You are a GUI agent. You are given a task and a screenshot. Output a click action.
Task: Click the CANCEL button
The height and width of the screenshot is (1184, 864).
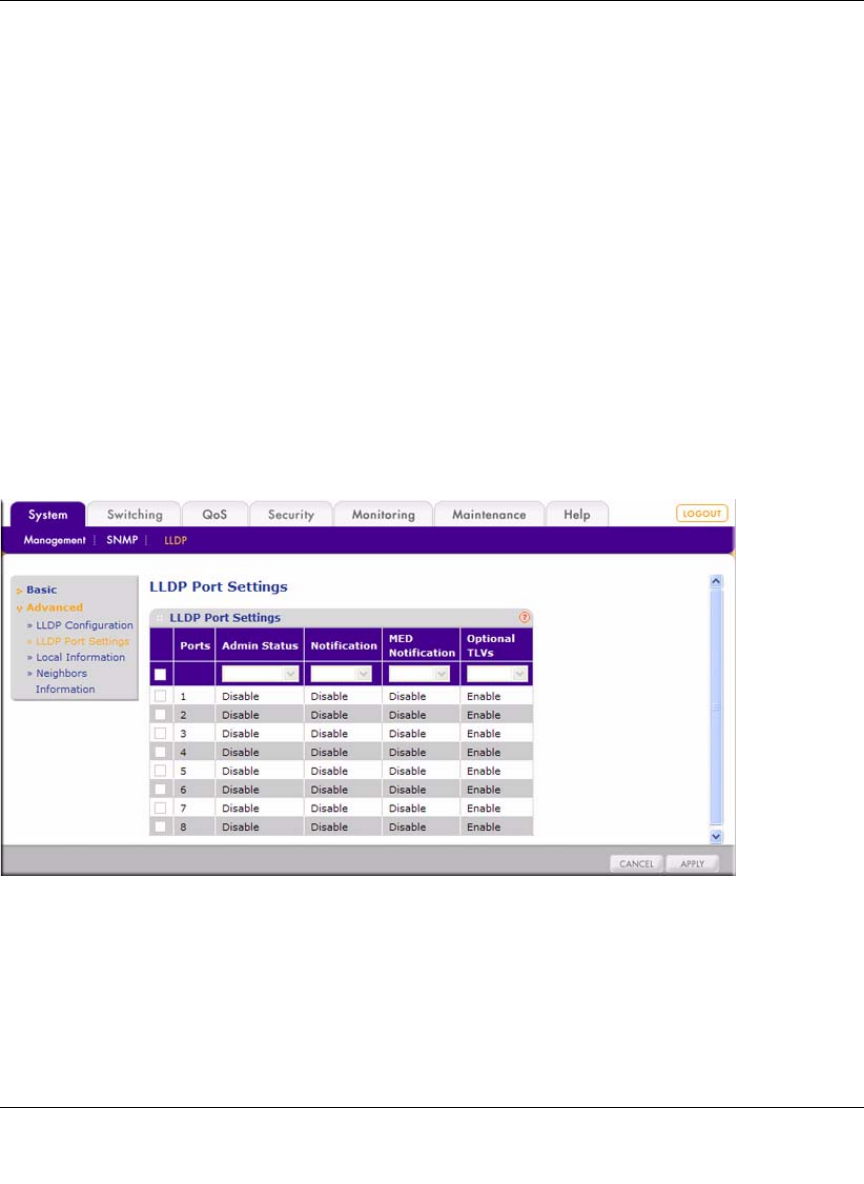click(637, 864)
